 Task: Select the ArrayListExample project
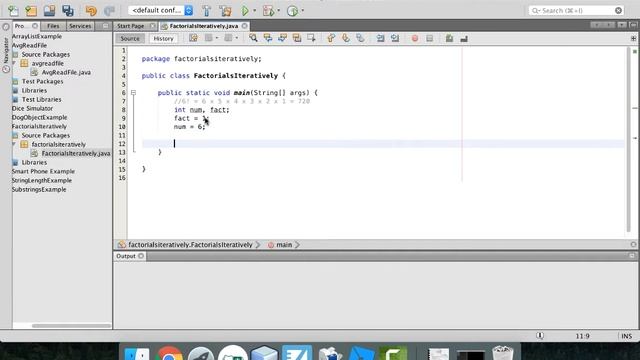pyautogui.click(x=37, y=36)
